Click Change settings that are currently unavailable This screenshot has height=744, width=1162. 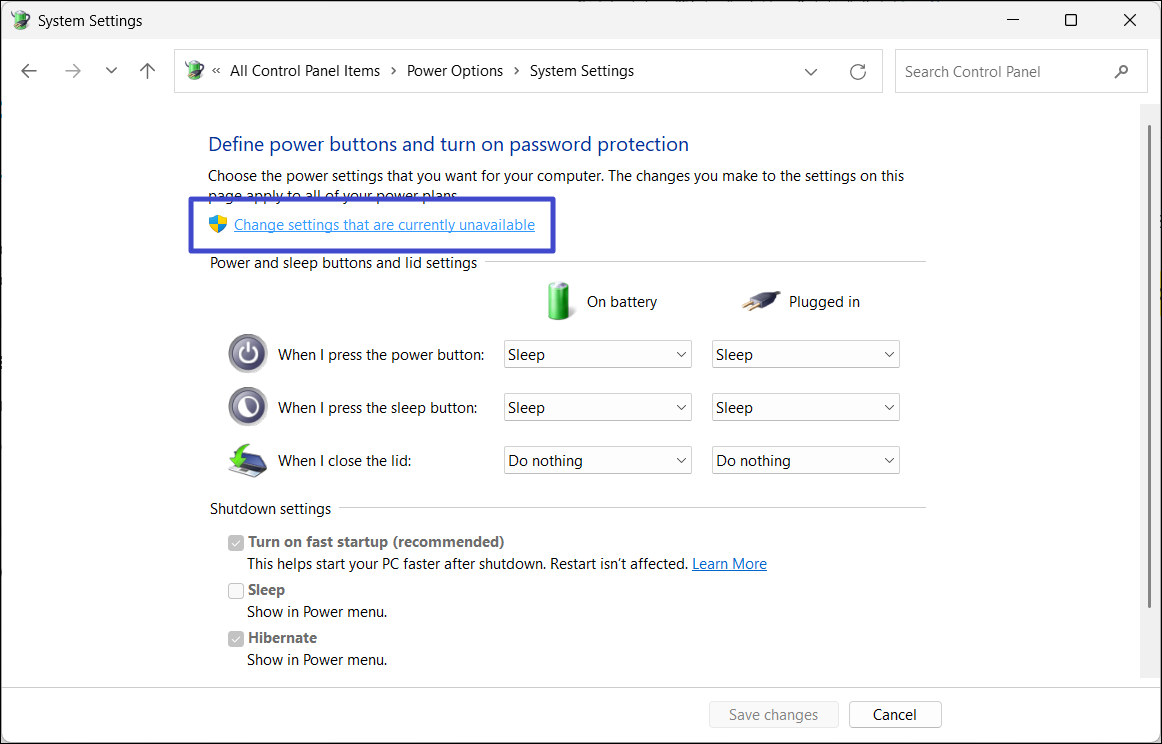pyautogui.click(x=384, y=225)
